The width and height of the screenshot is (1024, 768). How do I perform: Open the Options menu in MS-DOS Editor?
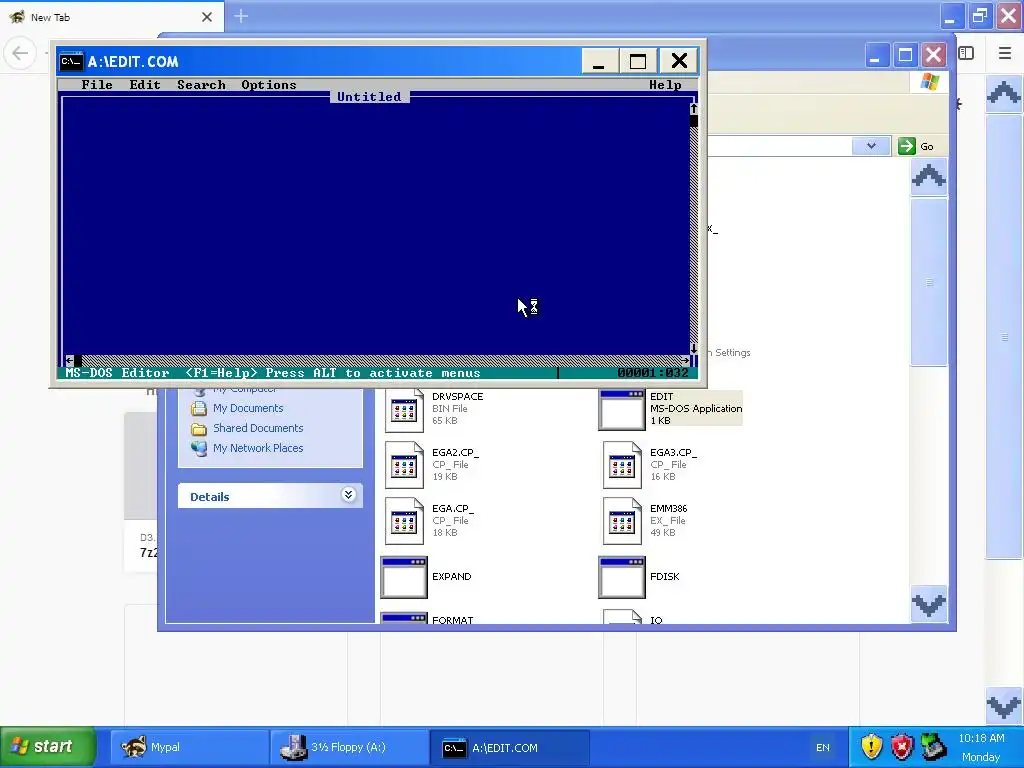(x=268, y=85)
